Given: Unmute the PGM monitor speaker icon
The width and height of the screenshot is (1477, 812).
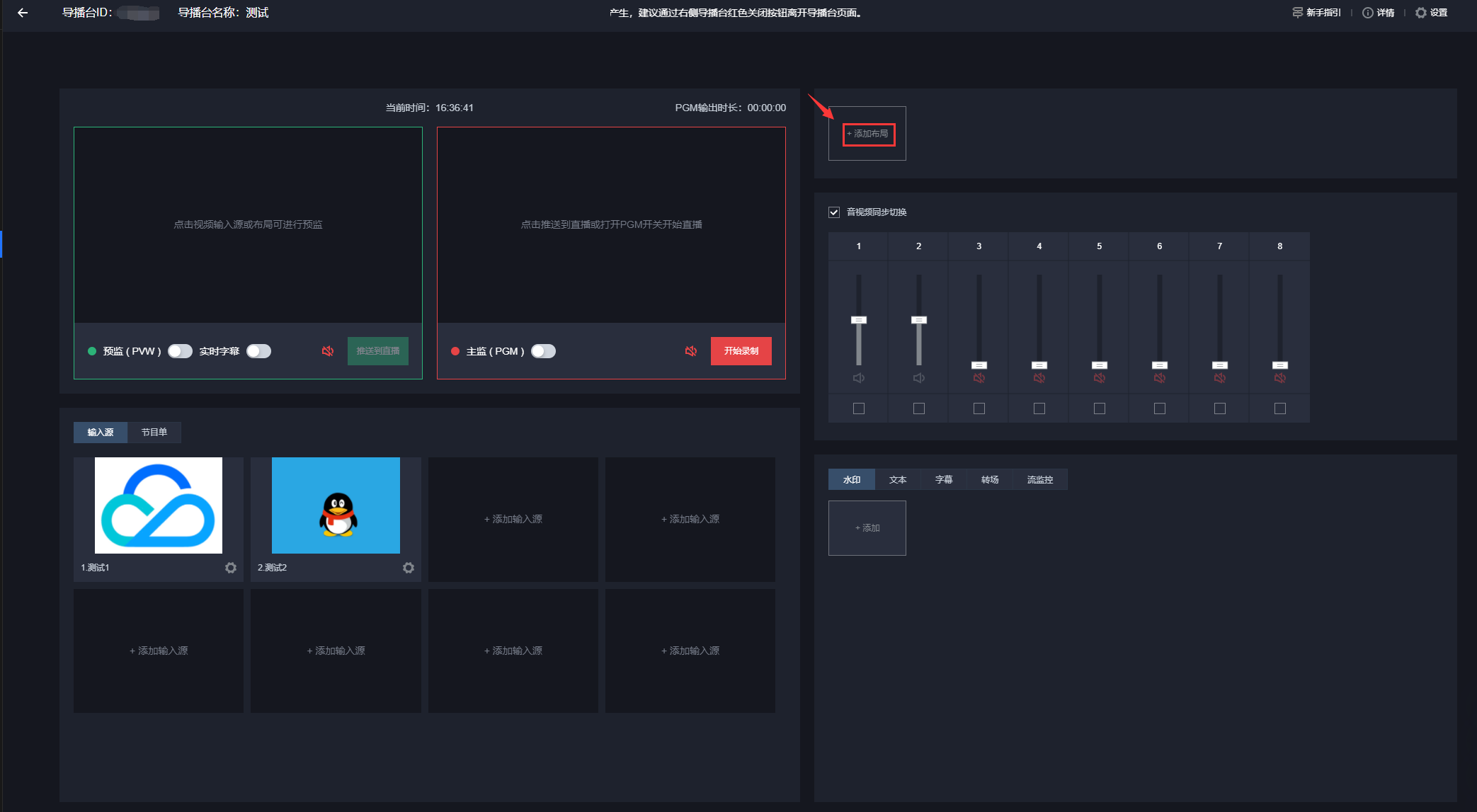Looking at the screenshot, I should click(x=691, y=351).
